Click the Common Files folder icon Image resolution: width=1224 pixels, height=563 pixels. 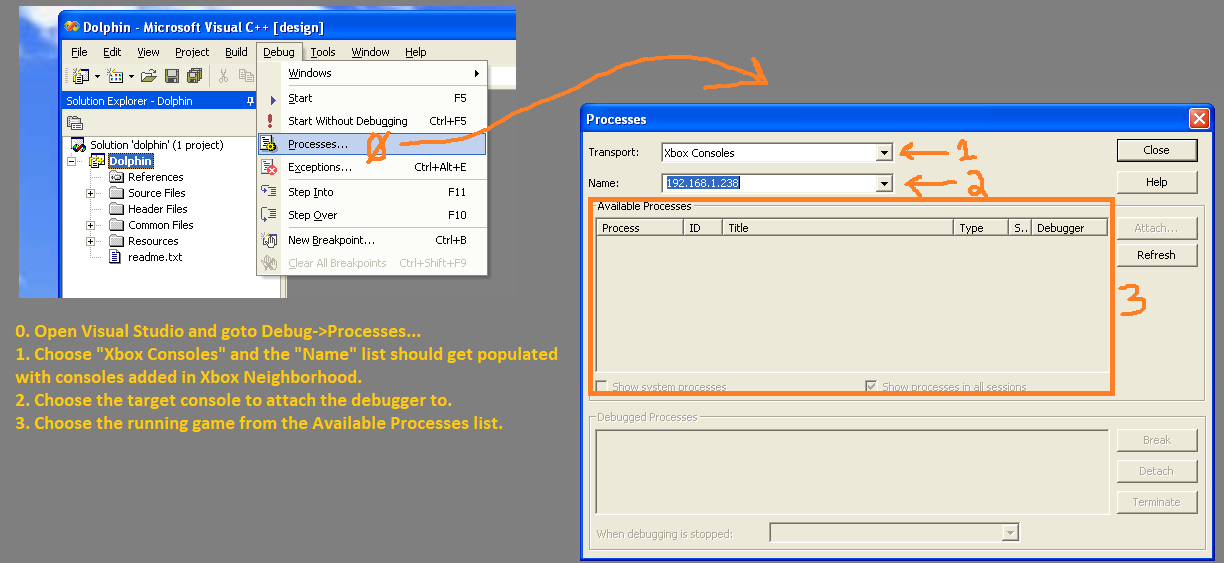(116, 225)
